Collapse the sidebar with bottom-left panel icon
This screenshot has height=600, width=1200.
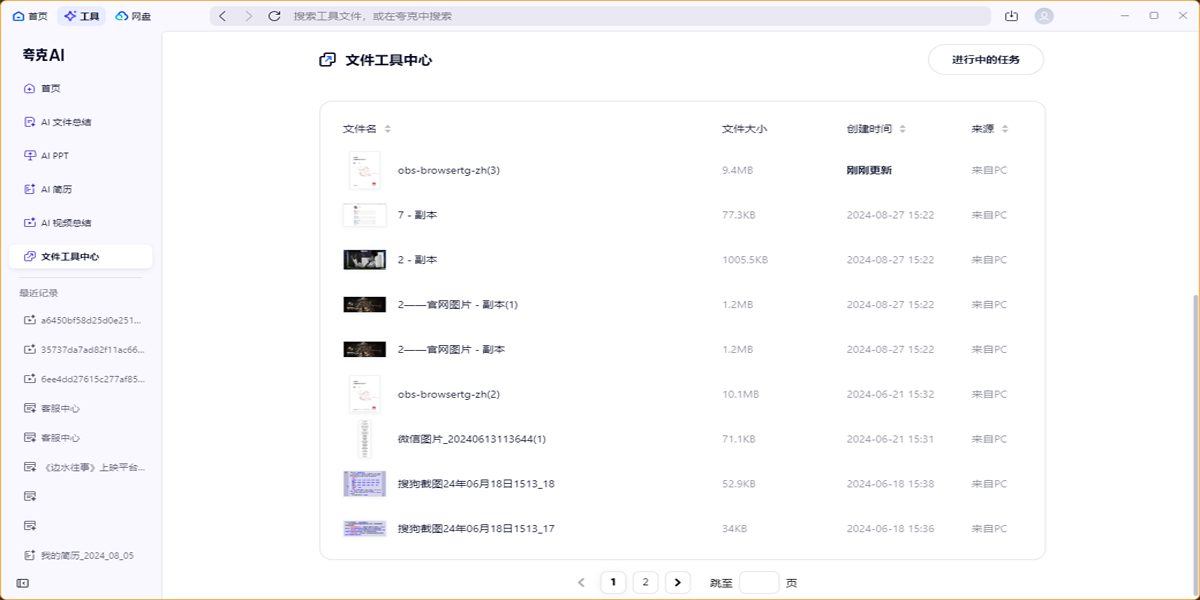tap(22, 583)
